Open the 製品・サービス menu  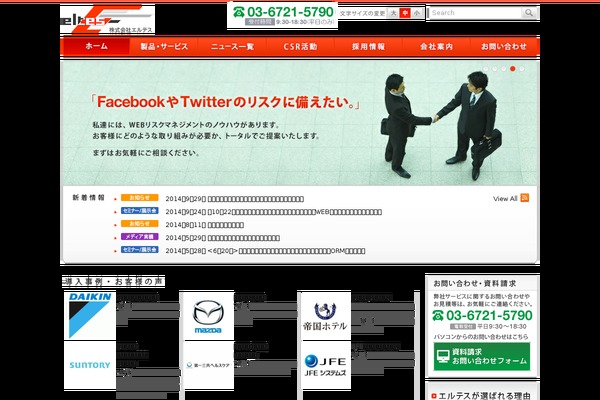coord(164,46)
